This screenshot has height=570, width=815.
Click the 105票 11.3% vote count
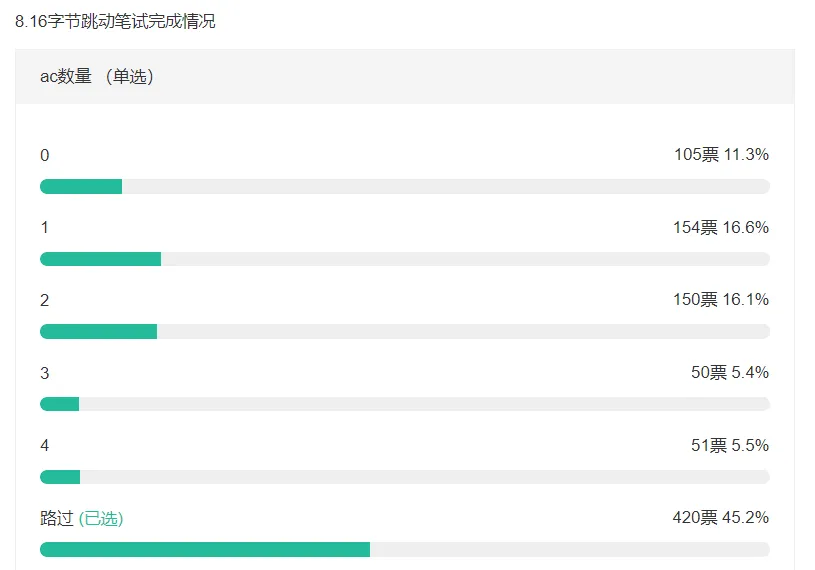point(721,154)
